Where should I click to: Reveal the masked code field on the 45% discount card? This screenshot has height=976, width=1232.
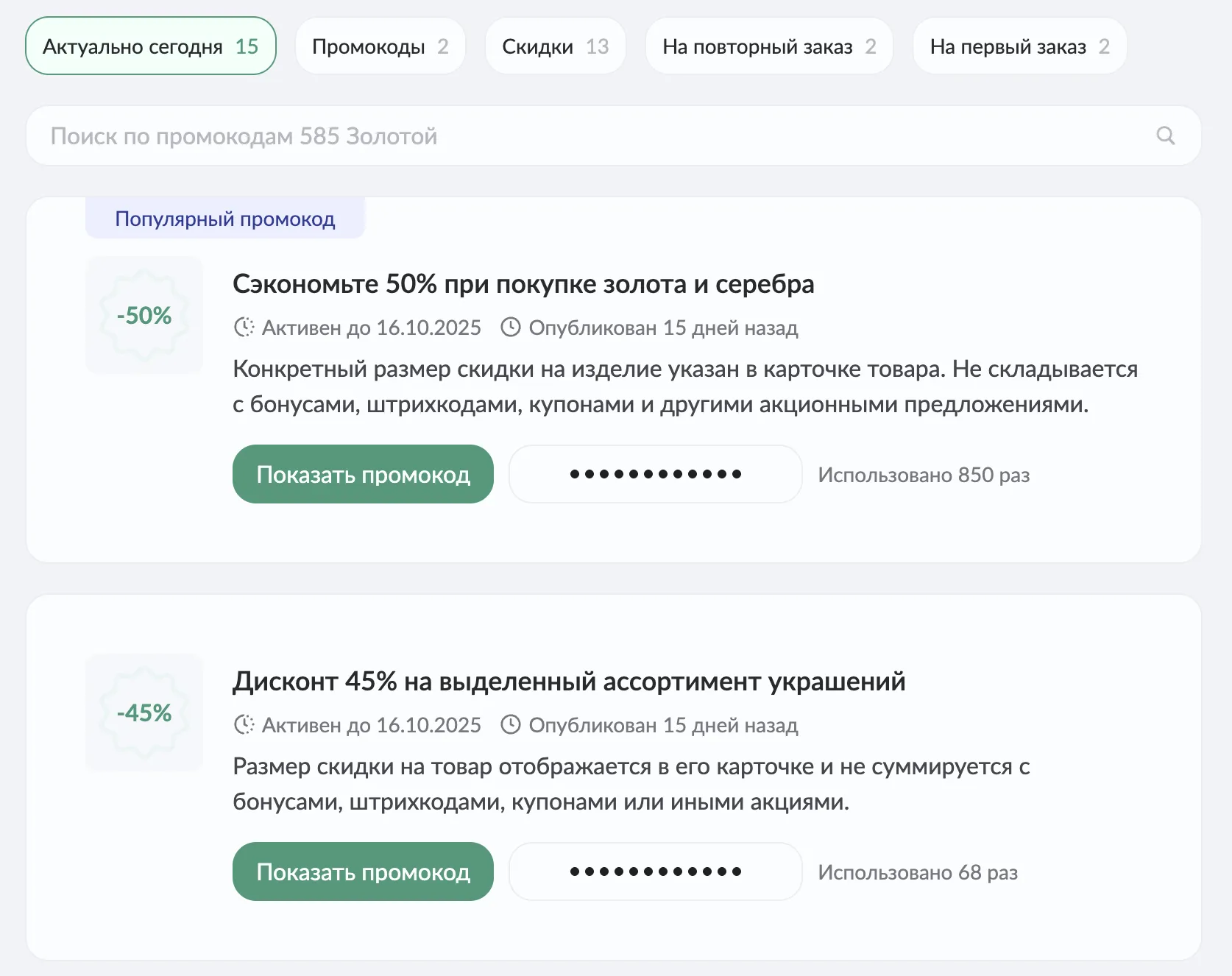pos(654,871)
